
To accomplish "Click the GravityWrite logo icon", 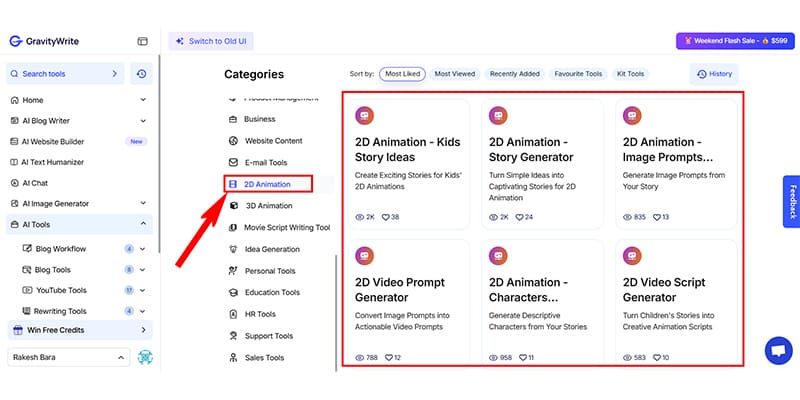I will (15, 42).
